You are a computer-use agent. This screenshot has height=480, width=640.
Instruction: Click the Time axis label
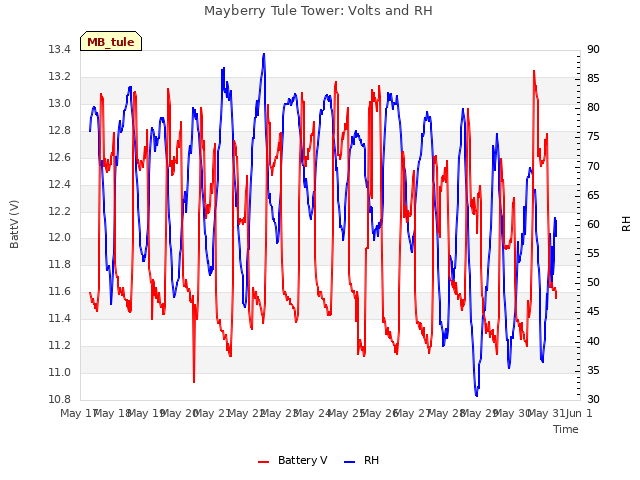[x=566, y=429]
